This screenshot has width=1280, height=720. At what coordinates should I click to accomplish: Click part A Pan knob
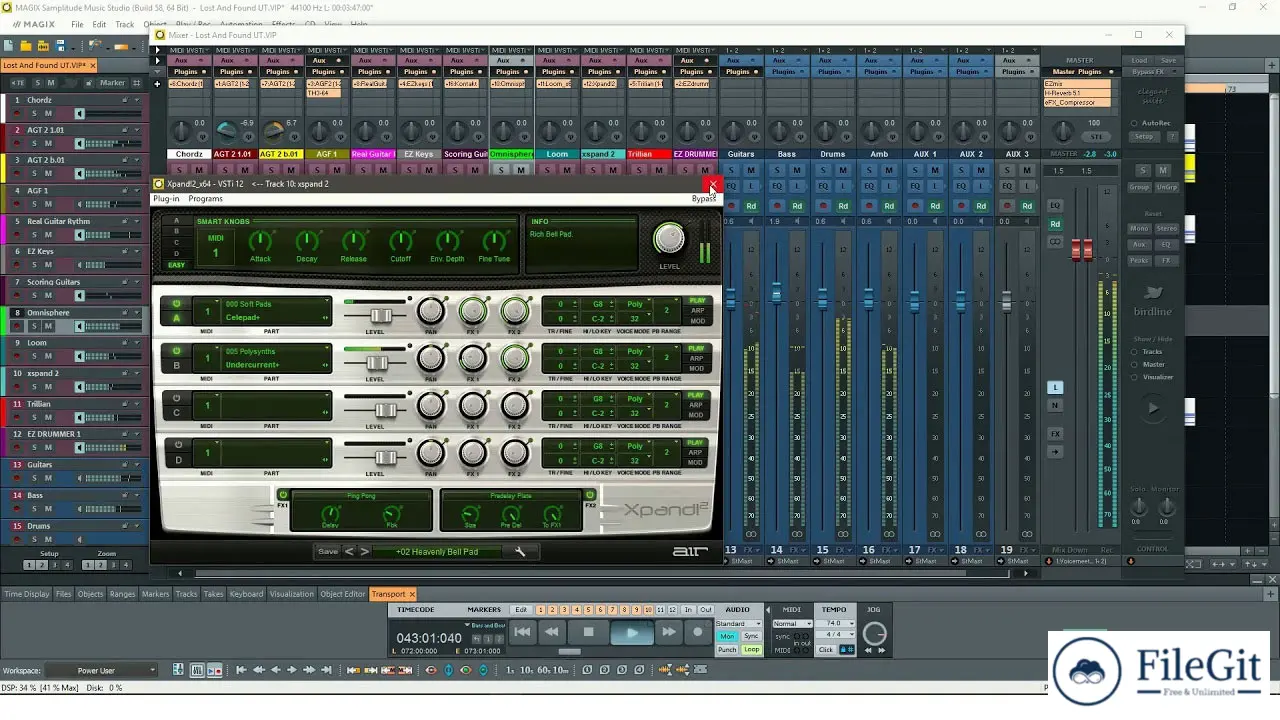pos(431,311)
